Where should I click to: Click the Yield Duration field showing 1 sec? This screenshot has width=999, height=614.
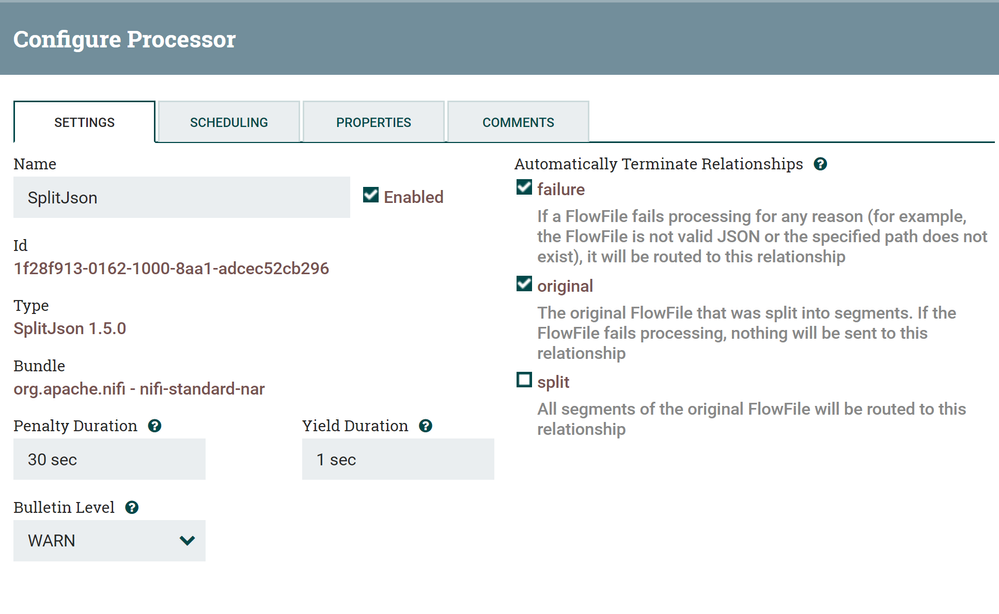[397, 459]
